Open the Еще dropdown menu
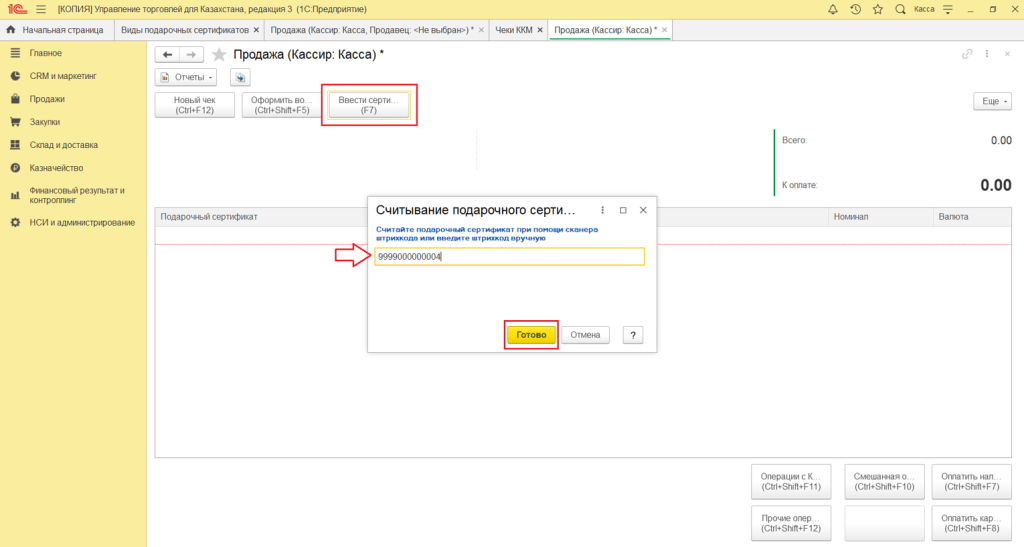This screenshot has height=547, width=1024. coord(992,101)
